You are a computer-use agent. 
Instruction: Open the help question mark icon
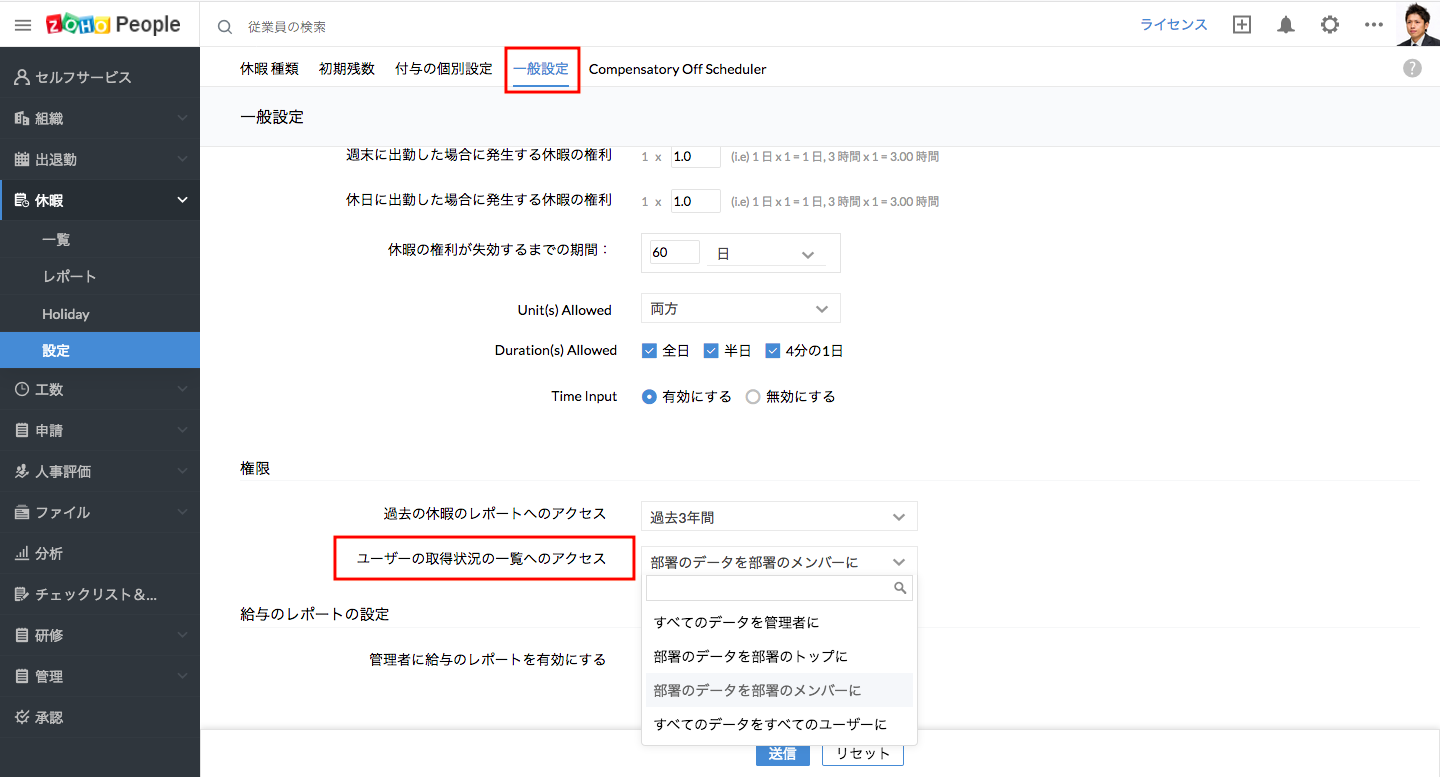coord(1412,68)
